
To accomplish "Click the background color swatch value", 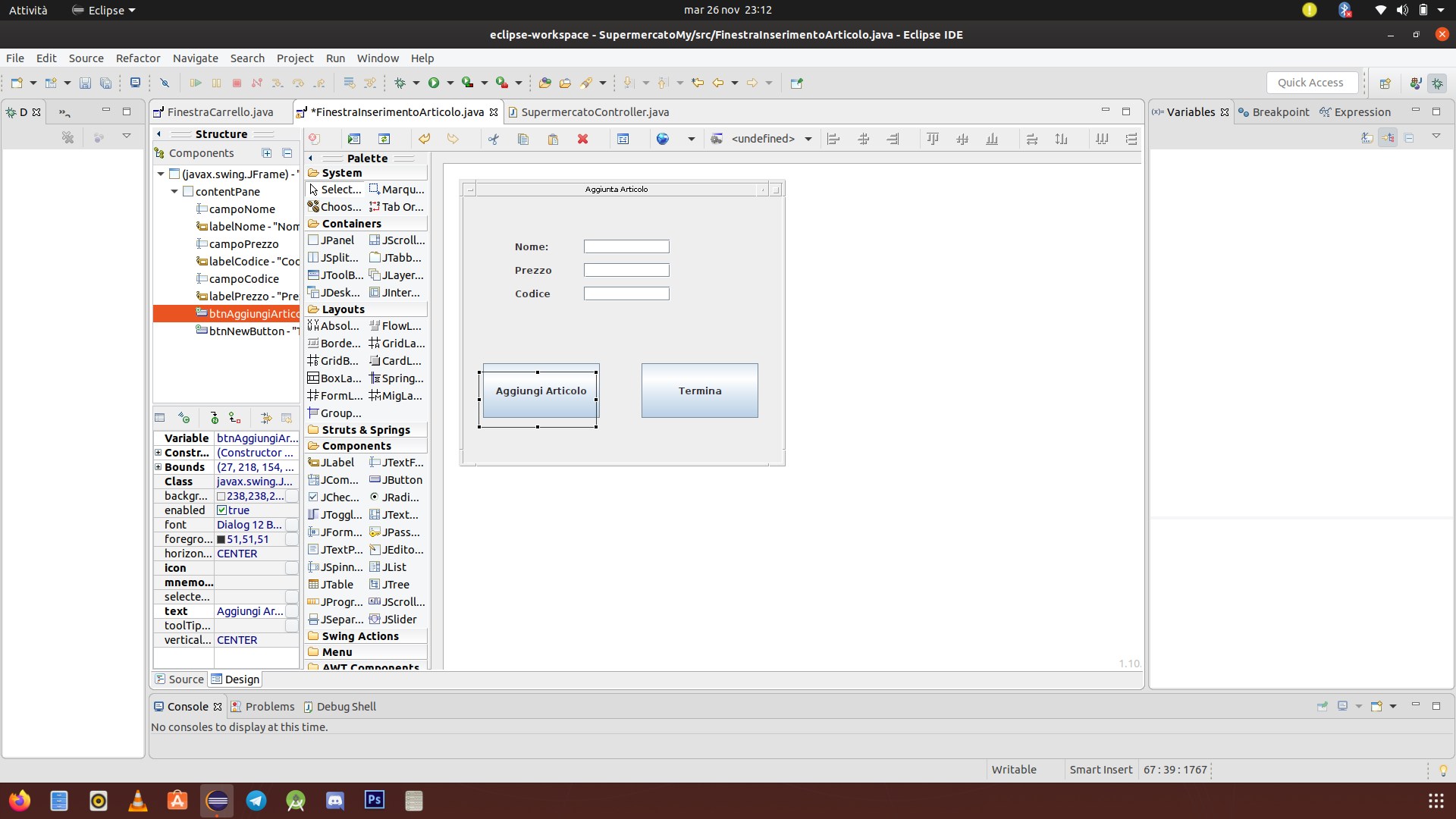I will tap(221, 495).
